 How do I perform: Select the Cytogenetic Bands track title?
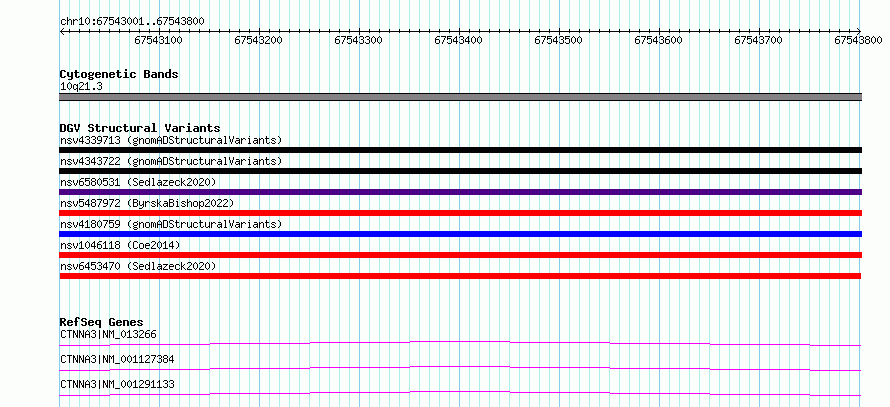pos(119,74)
